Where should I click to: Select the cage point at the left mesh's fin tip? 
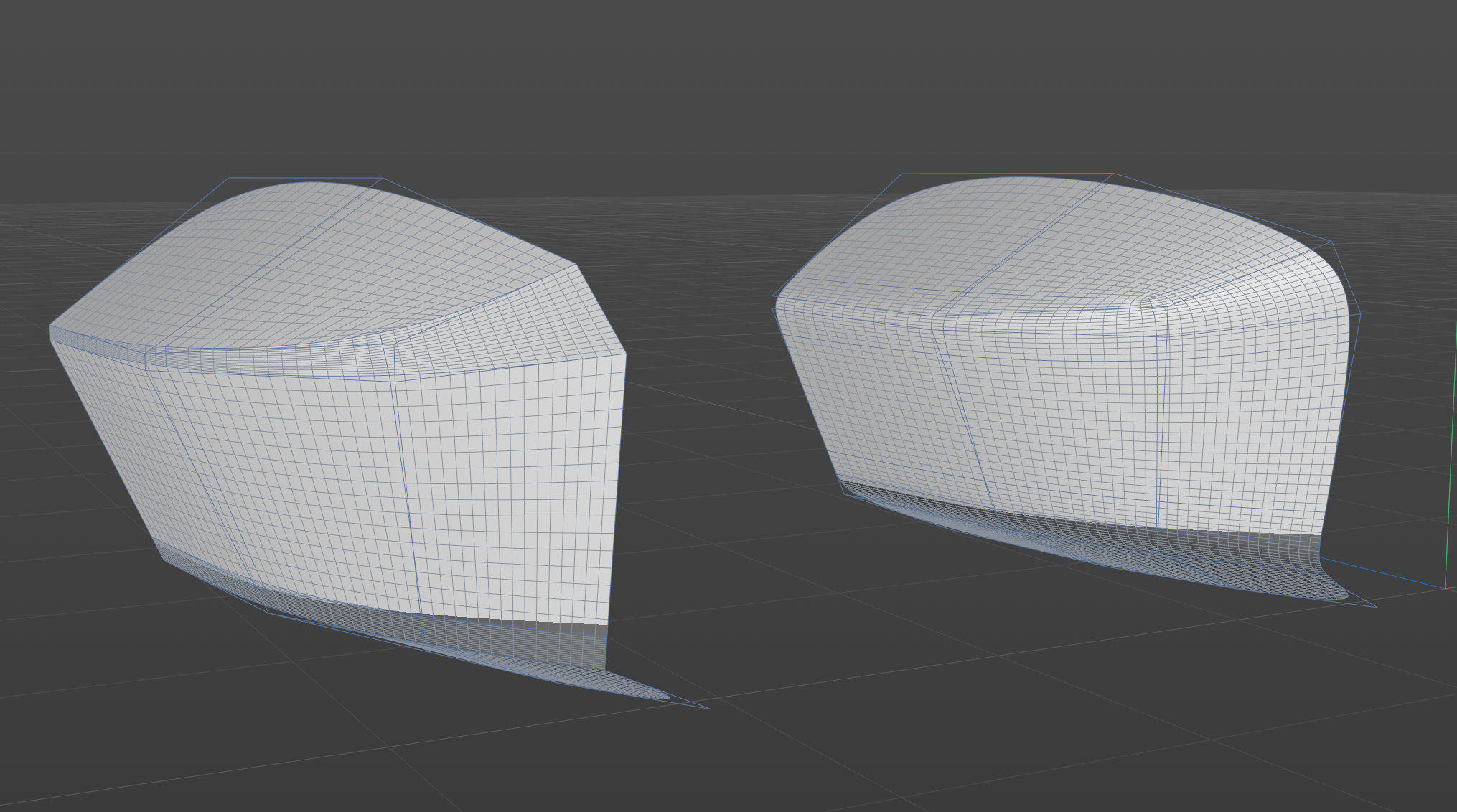(x=710, y=709)
